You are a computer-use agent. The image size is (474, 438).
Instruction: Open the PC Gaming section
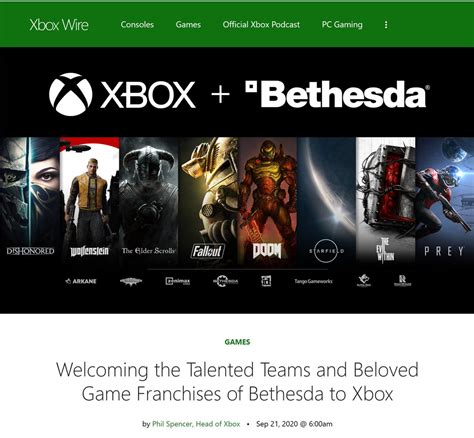click(x=342, y=25)
